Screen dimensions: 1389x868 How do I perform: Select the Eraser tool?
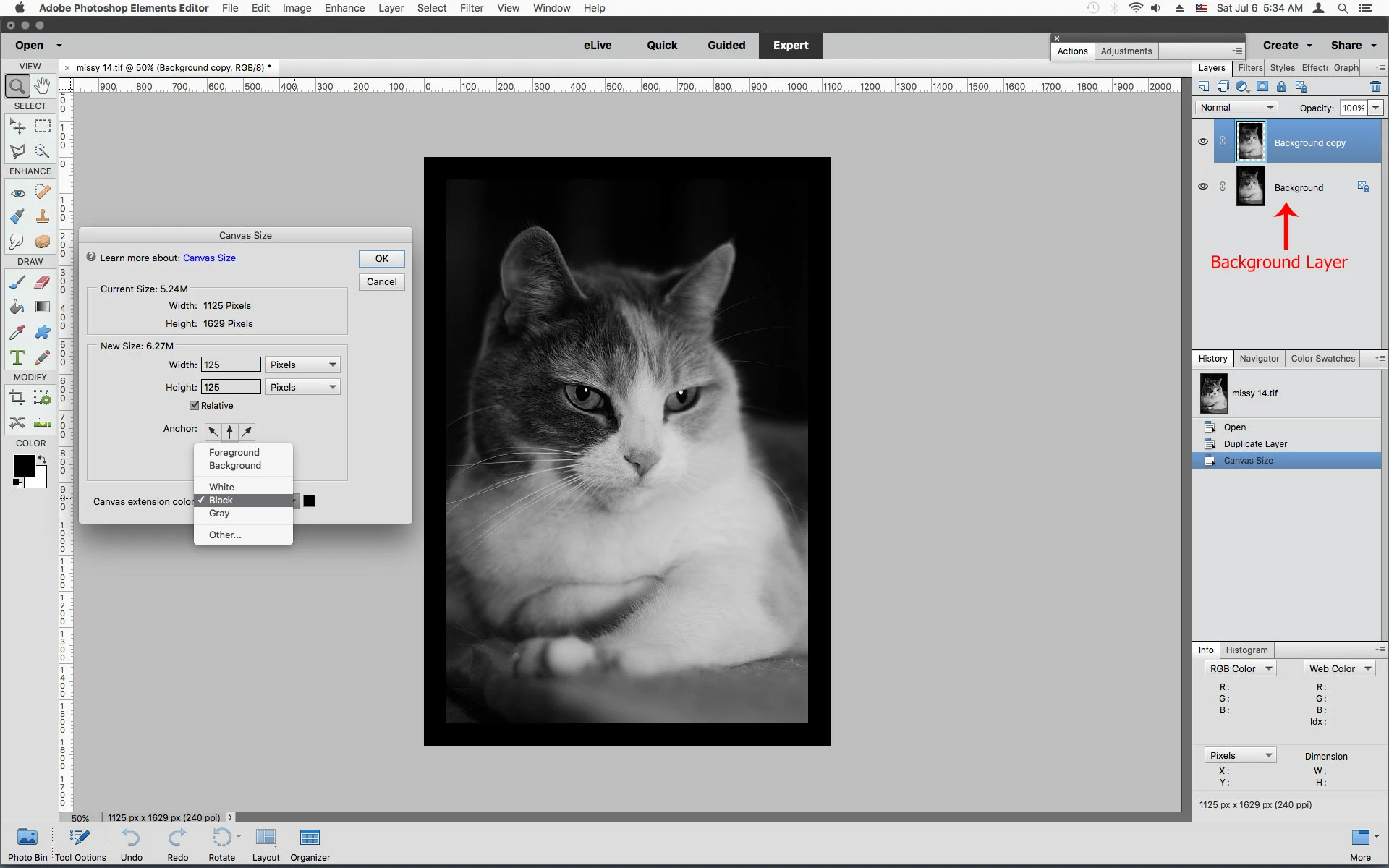43,282
